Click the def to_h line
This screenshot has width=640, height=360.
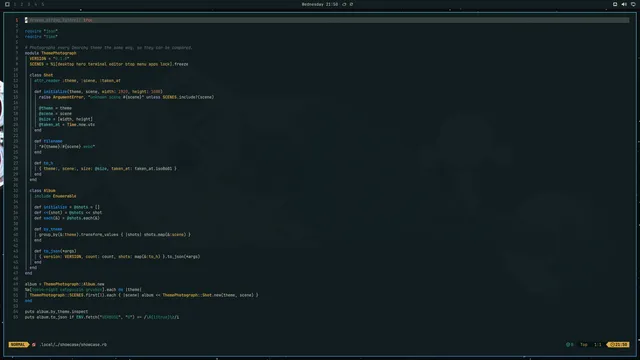point(44,163)
